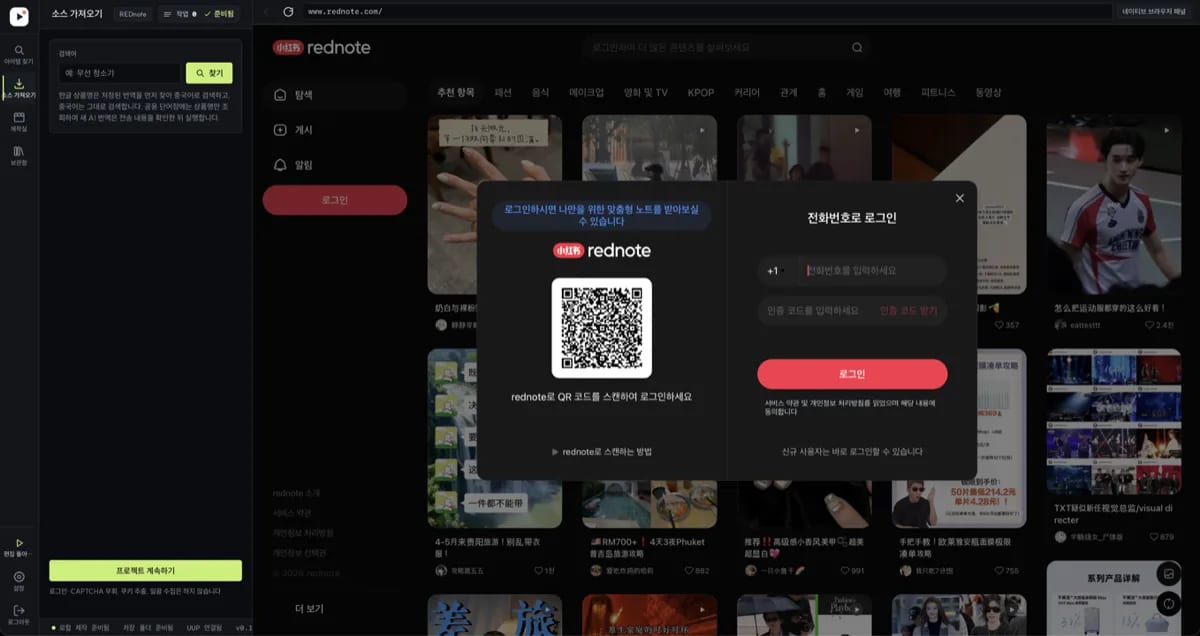Open the 제작실 sidebar icon
The width and height of the screenshot is (1200, 636).
(x=19, y=122)
